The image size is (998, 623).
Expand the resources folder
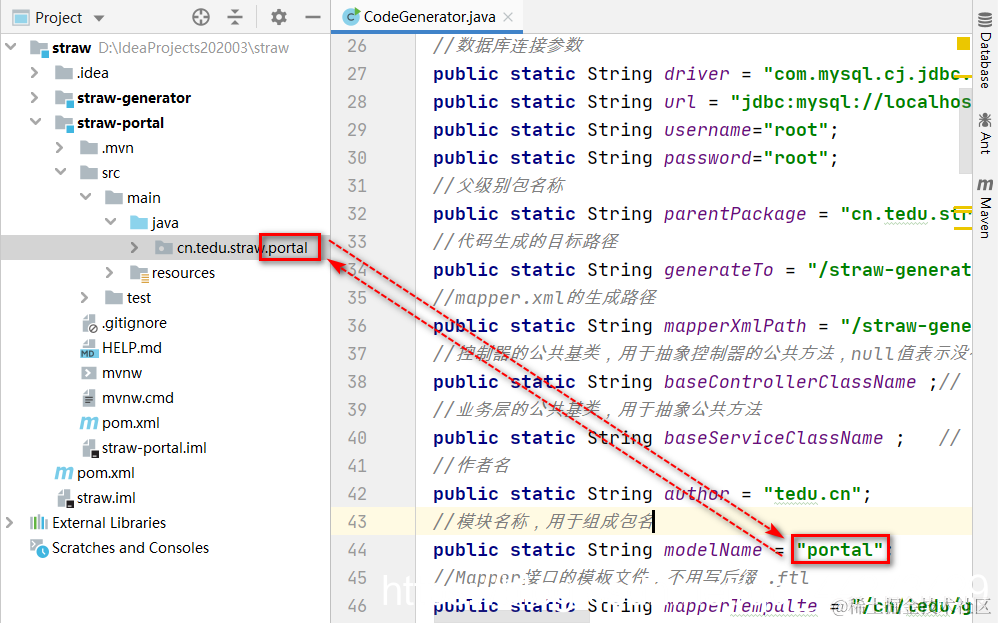tap(109, 272)
